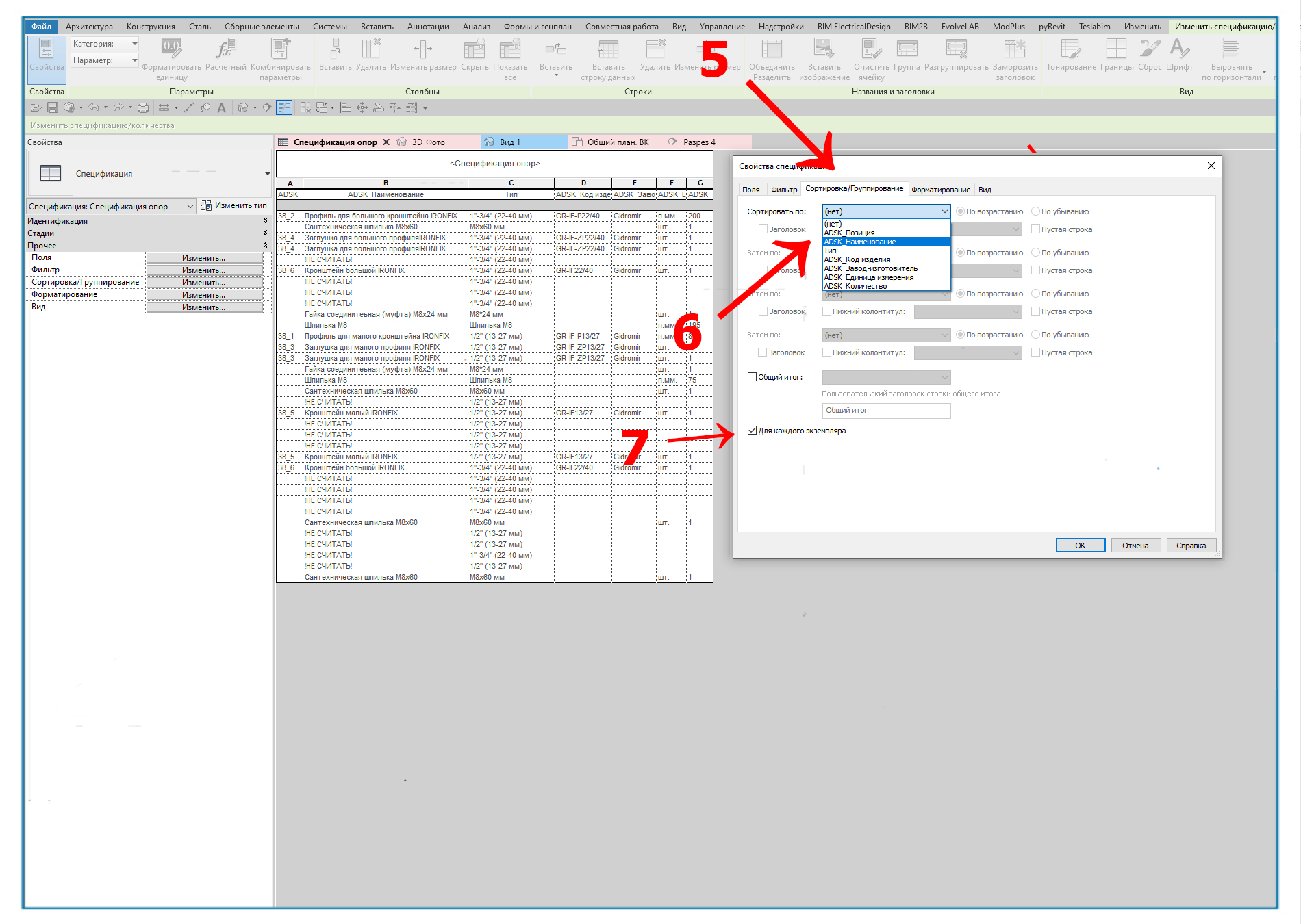Open the Параметр dropdown in ribbon
The width and height of the screenshot is (1301, 924).
tap(105, 60)
